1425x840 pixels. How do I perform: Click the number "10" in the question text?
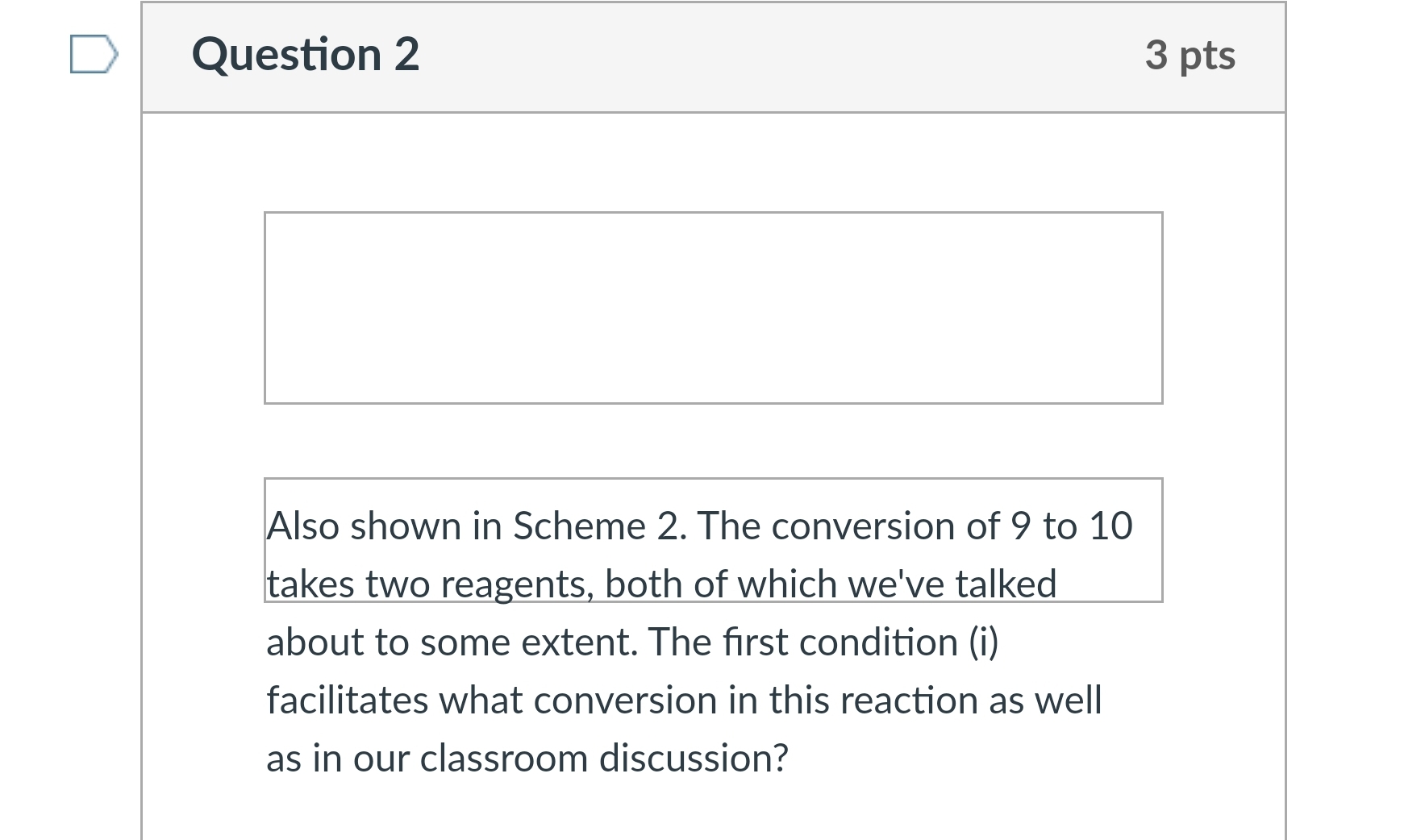tap(1110, 526)
